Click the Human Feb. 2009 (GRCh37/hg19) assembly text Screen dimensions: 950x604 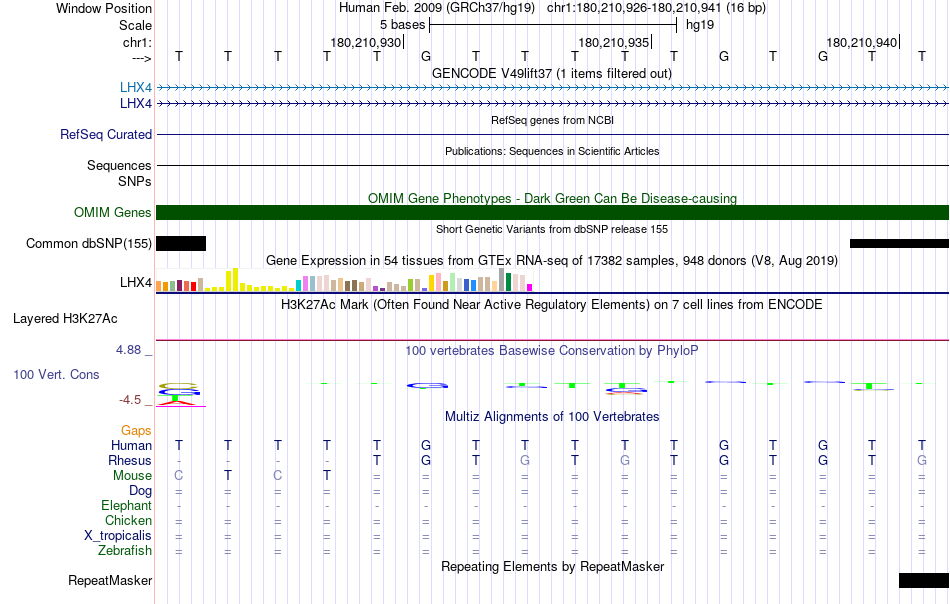coord(437,8)
